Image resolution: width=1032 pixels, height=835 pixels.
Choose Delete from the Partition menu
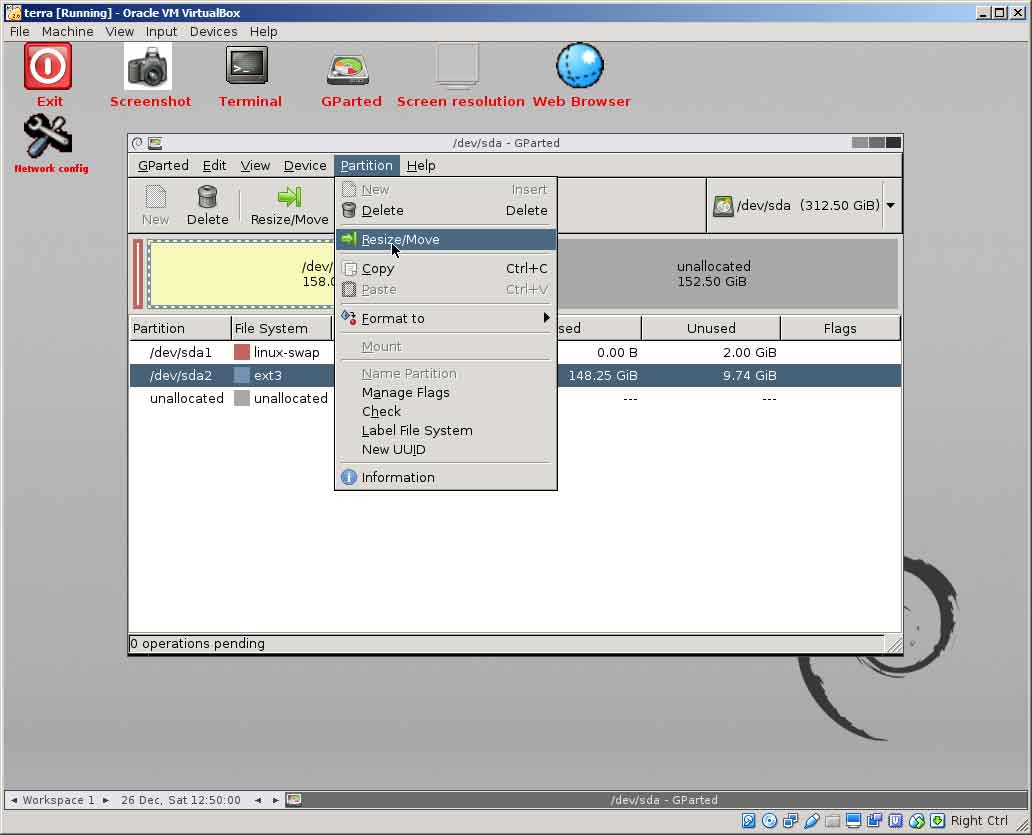446,211
